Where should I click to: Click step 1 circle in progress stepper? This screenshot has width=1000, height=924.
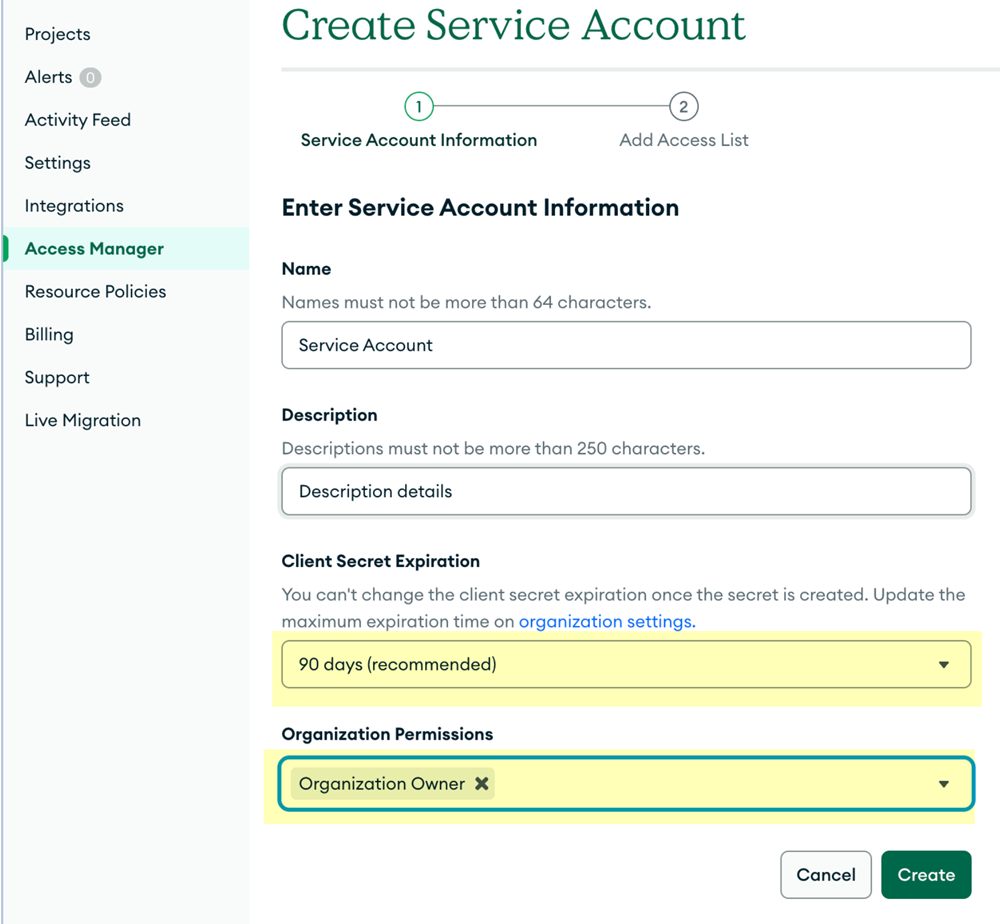(x=418, y=107)
